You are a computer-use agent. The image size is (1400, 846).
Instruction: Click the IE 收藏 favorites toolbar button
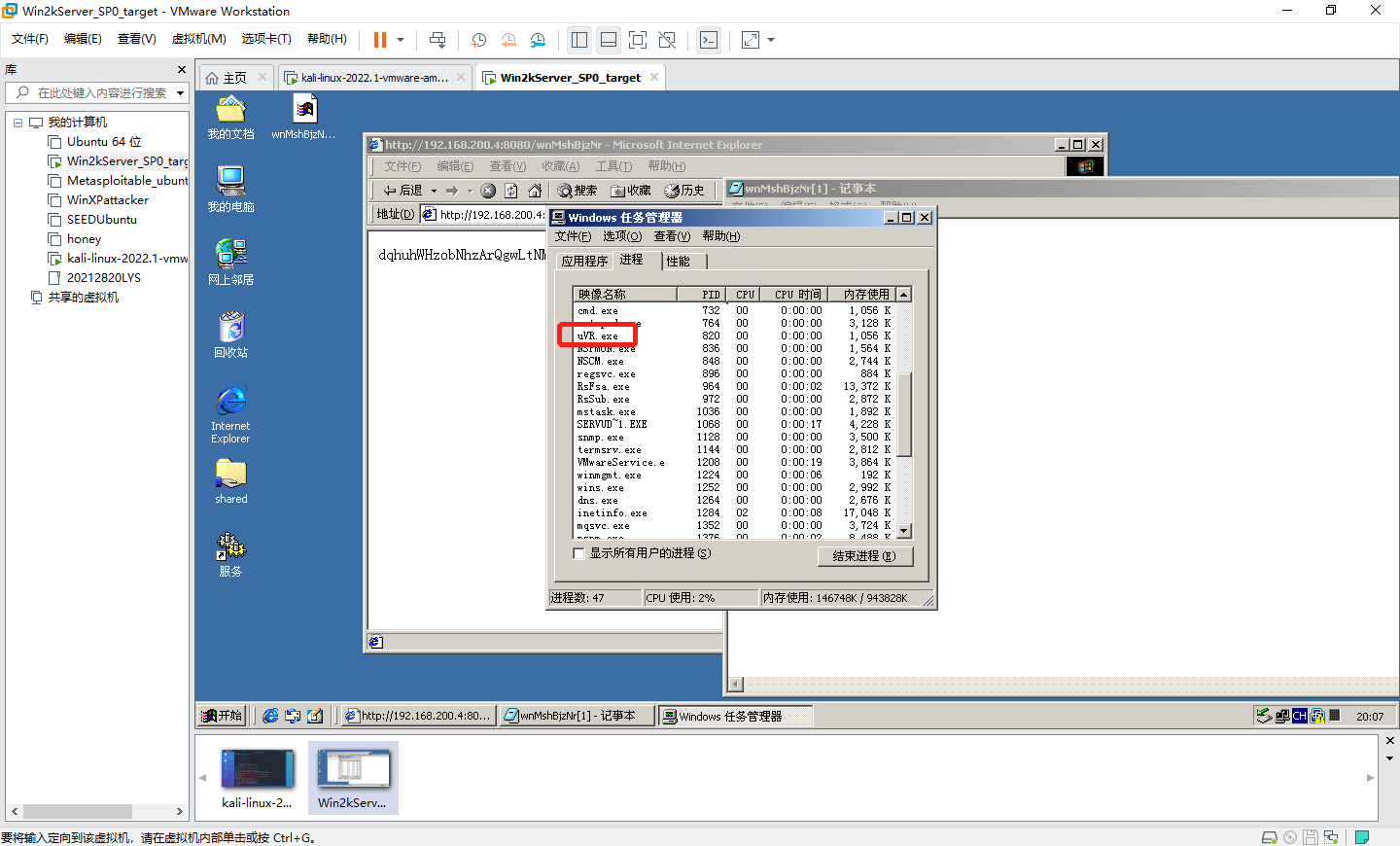pyautogui.click(x=631, y=191)
